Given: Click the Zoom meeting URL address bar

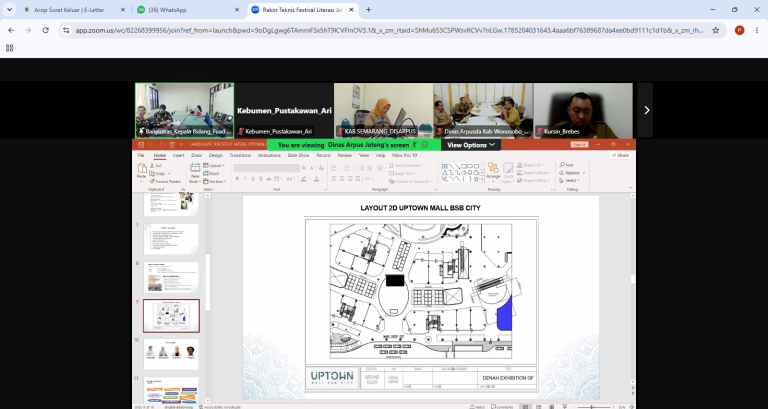Looking at the screenshot, I should 389,30.
